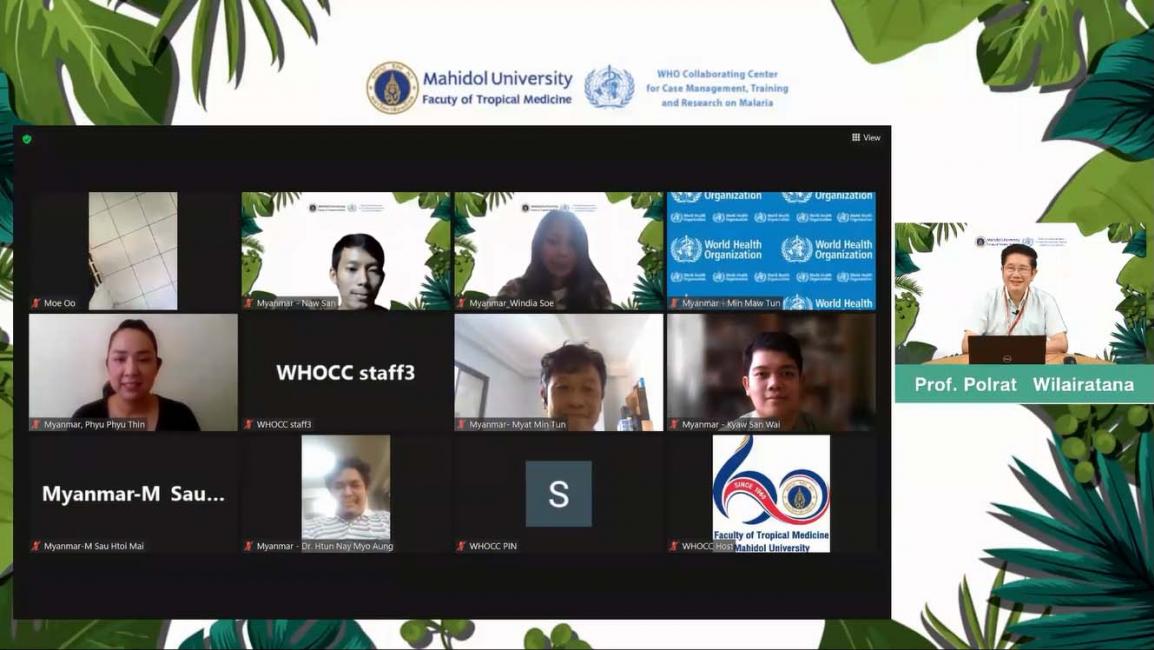Click the small 'WHOCC staff3' name label
The image size is (1154, 650).
click(x=284, y=425)
